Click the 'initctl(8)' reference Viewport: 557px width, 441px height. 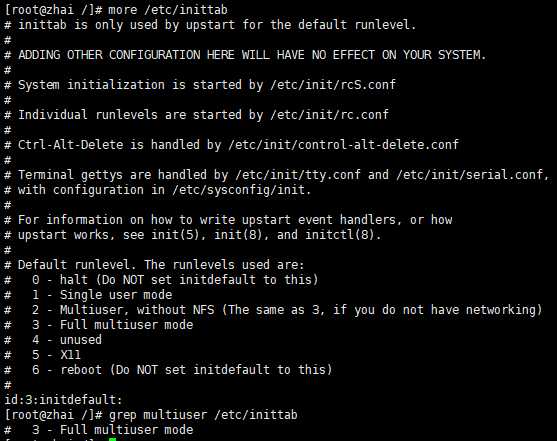coord(340,235)
